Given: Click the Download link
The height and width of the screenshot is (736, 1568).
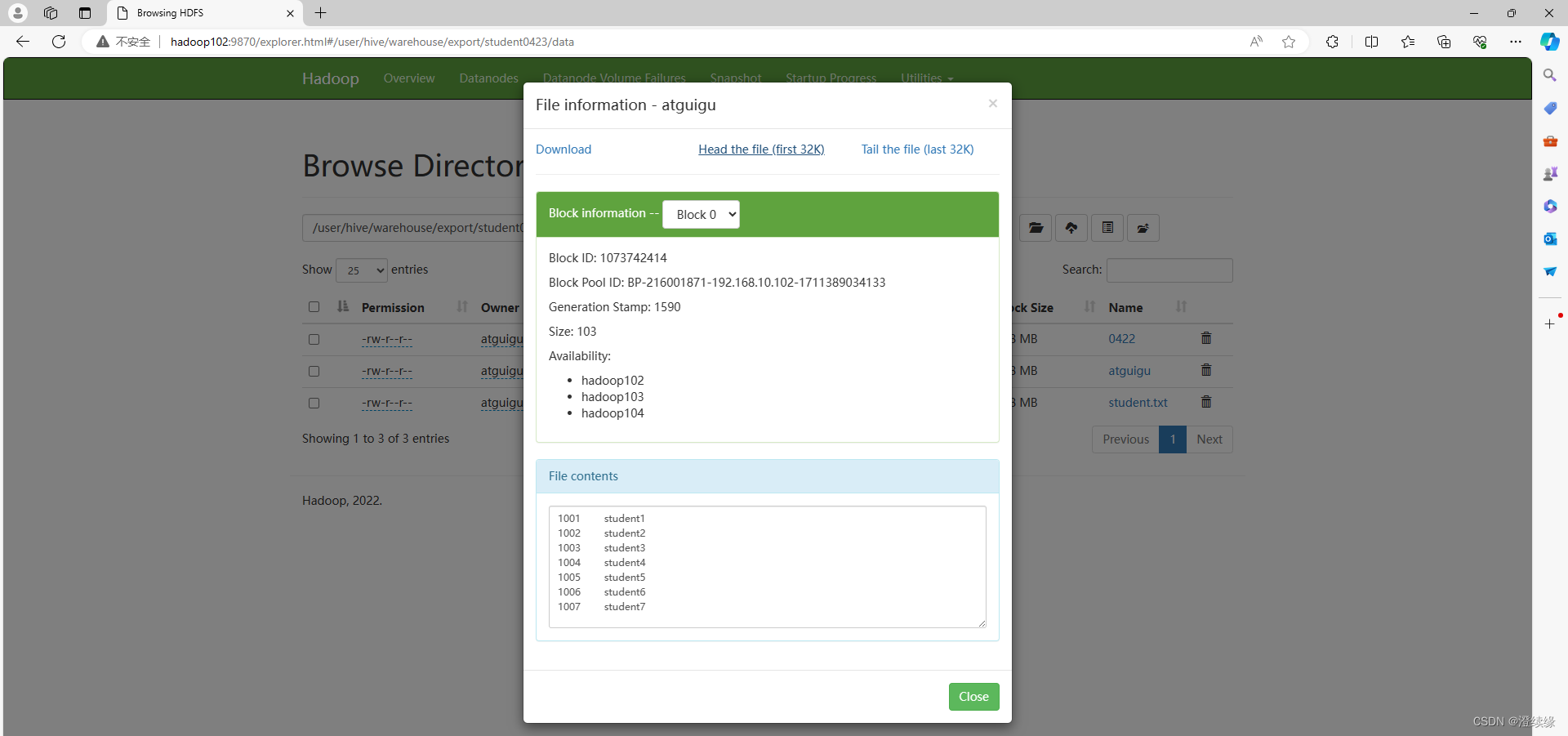Looking at the screenshot, I should 563,149.
